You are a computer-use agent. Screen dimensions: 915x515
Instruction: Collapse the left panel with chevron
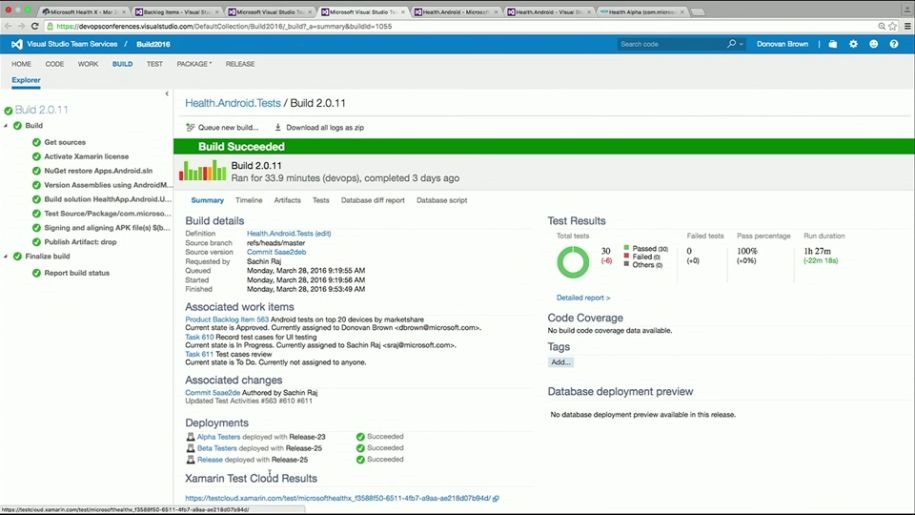coord(167,93)
